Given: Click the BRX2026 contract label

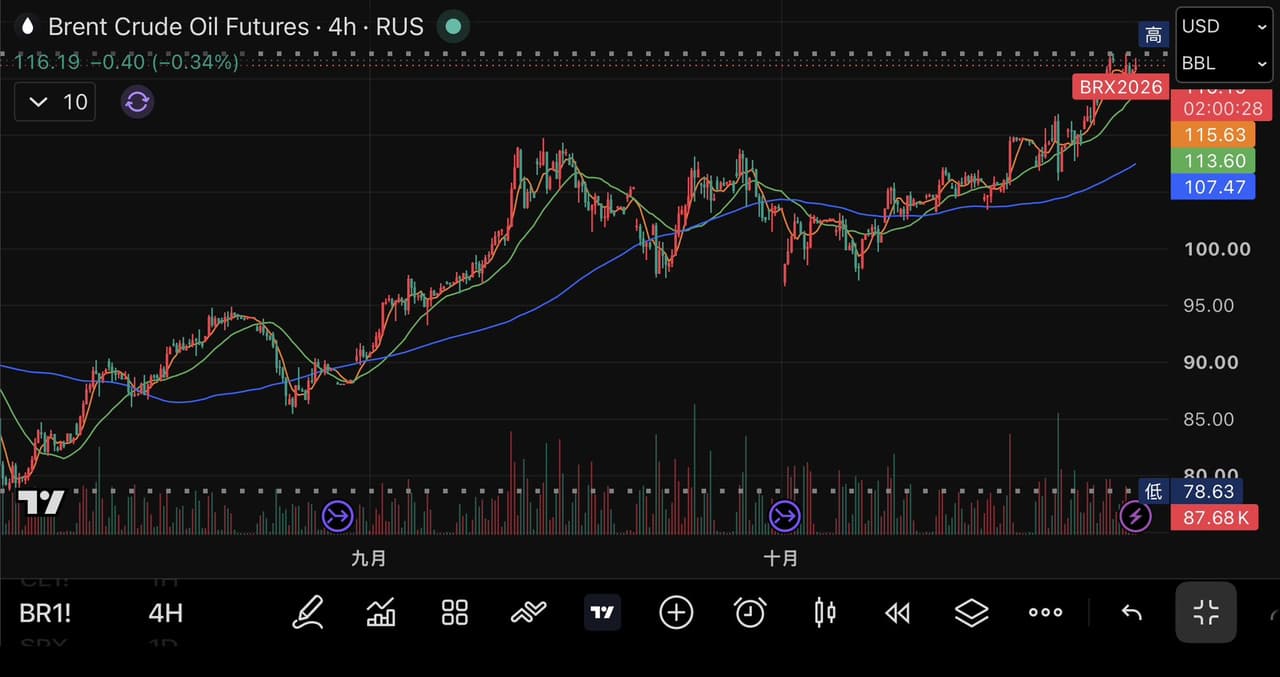Looking at the screenshot, I should [1121, 87].
